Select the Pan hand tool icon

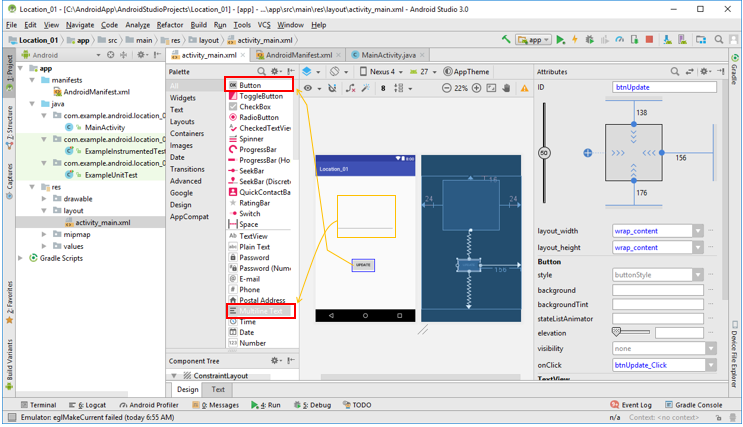507,88
